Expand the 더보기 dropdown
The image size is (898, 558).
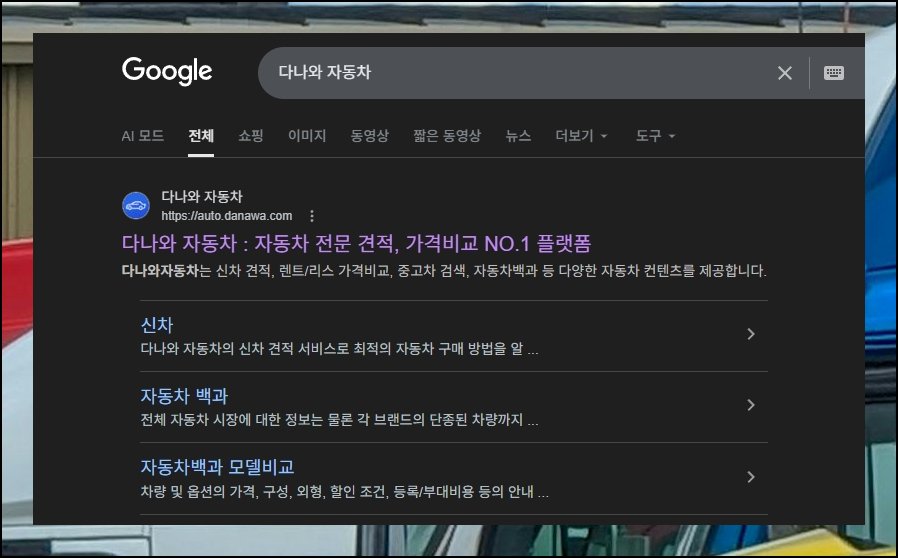pyautogui.click(x=581, y=136)
